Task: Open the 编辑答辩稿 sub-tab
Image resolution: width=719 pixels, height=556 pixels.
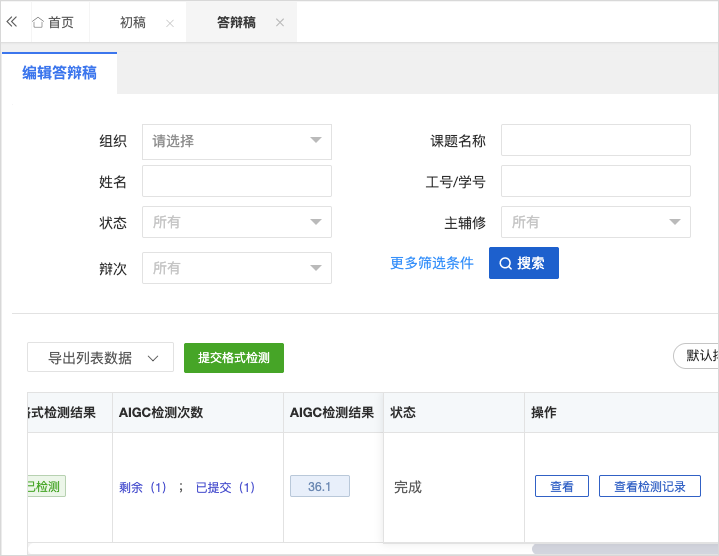Action: (x=59, y=73)
